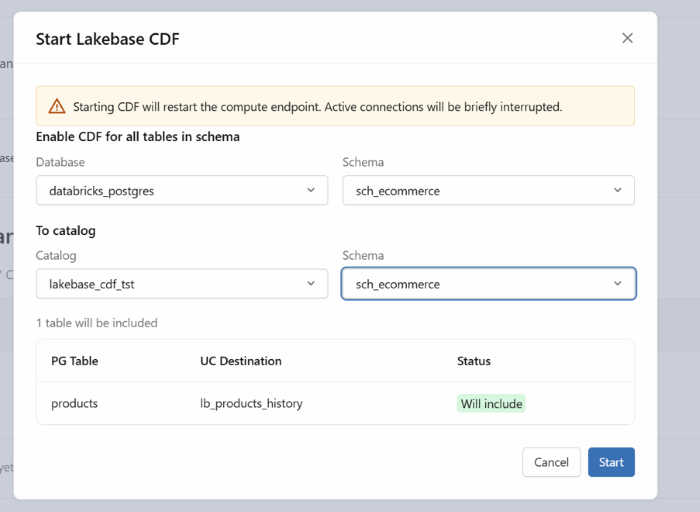Click the Catalog field label
700x512 pixels.
point(56,256)
